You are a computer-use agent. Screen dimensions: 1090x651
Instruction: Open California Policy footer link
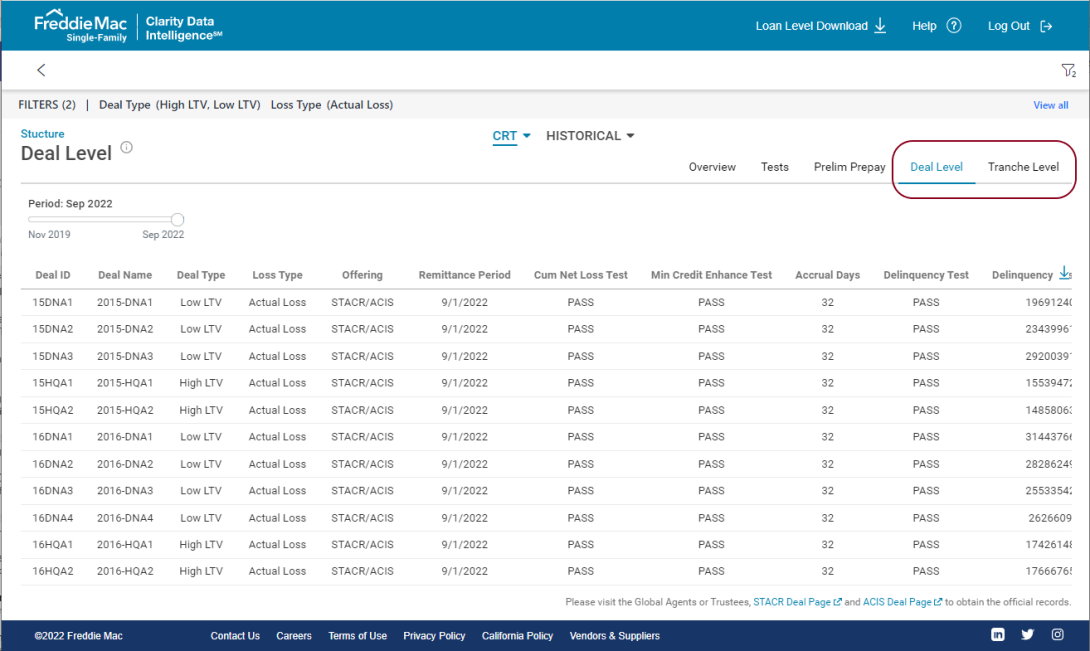pos(517,636)
